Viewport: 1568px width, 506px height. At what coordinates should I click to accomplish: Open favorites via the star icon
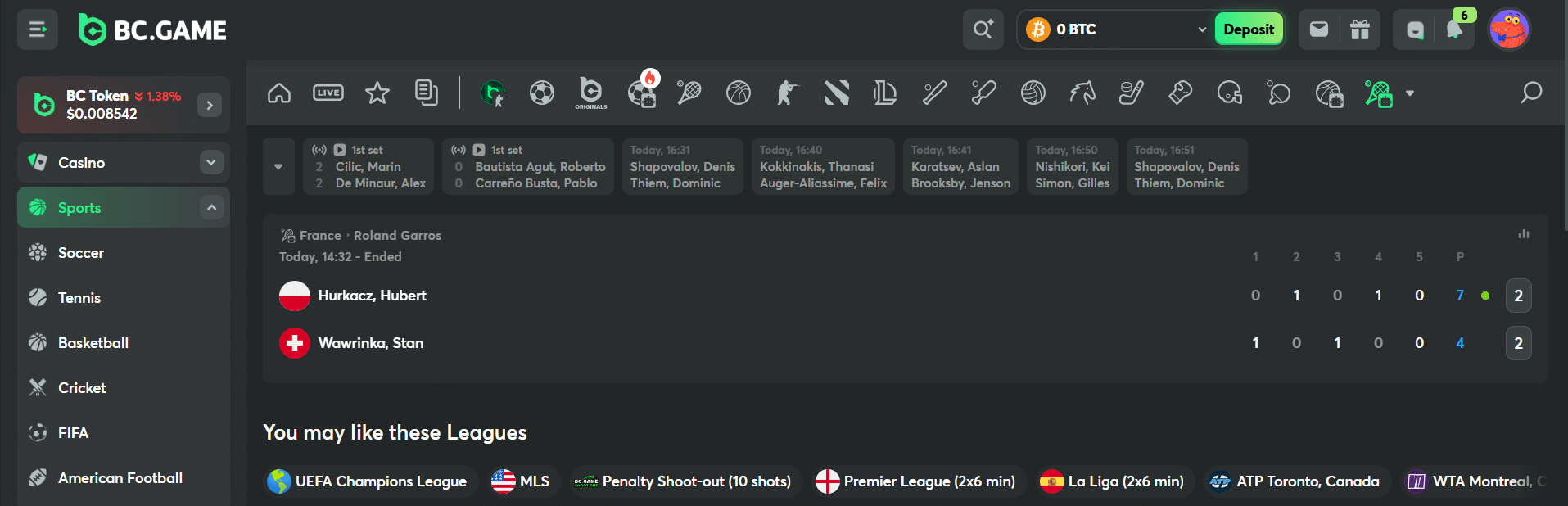pyautogui.click(x=377, y=93)
